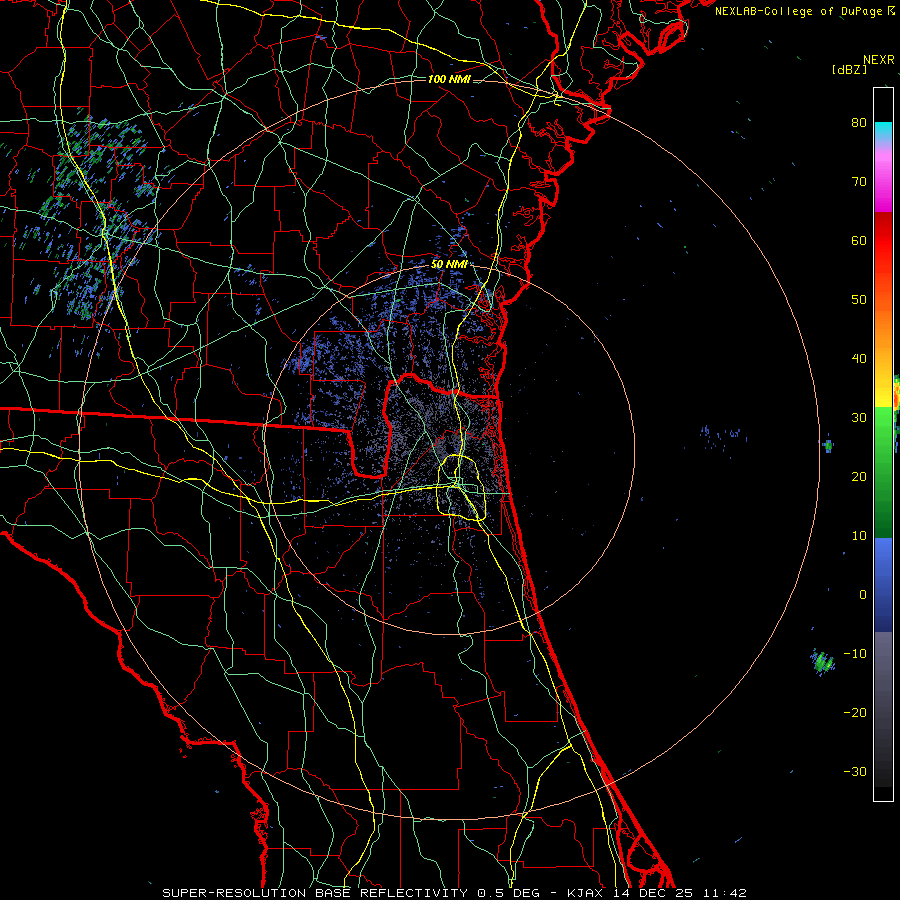Screen dimensions: 900x900
Task: Click the 80 value on the dBZ scale
Action: coord(859,122)
